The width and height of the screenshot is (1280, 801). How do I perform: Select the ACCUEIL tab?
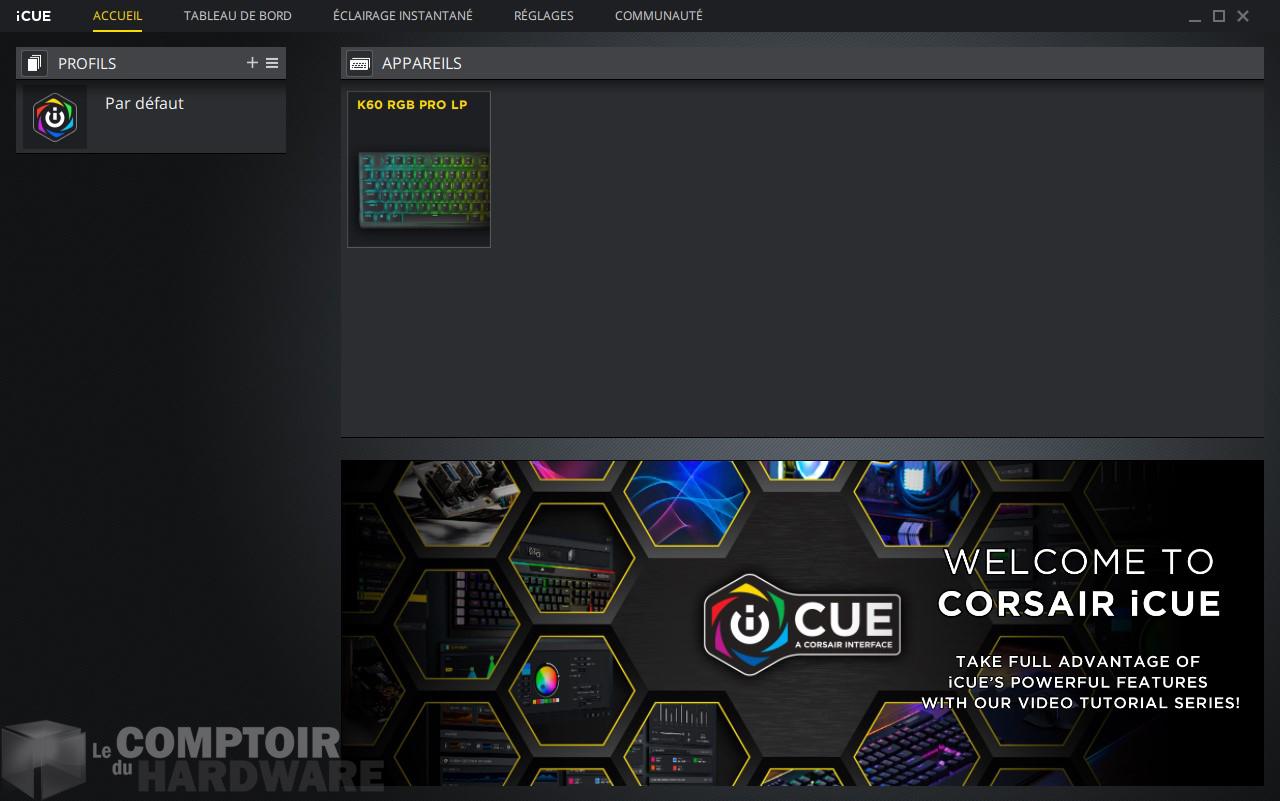(x=117, y=15)
